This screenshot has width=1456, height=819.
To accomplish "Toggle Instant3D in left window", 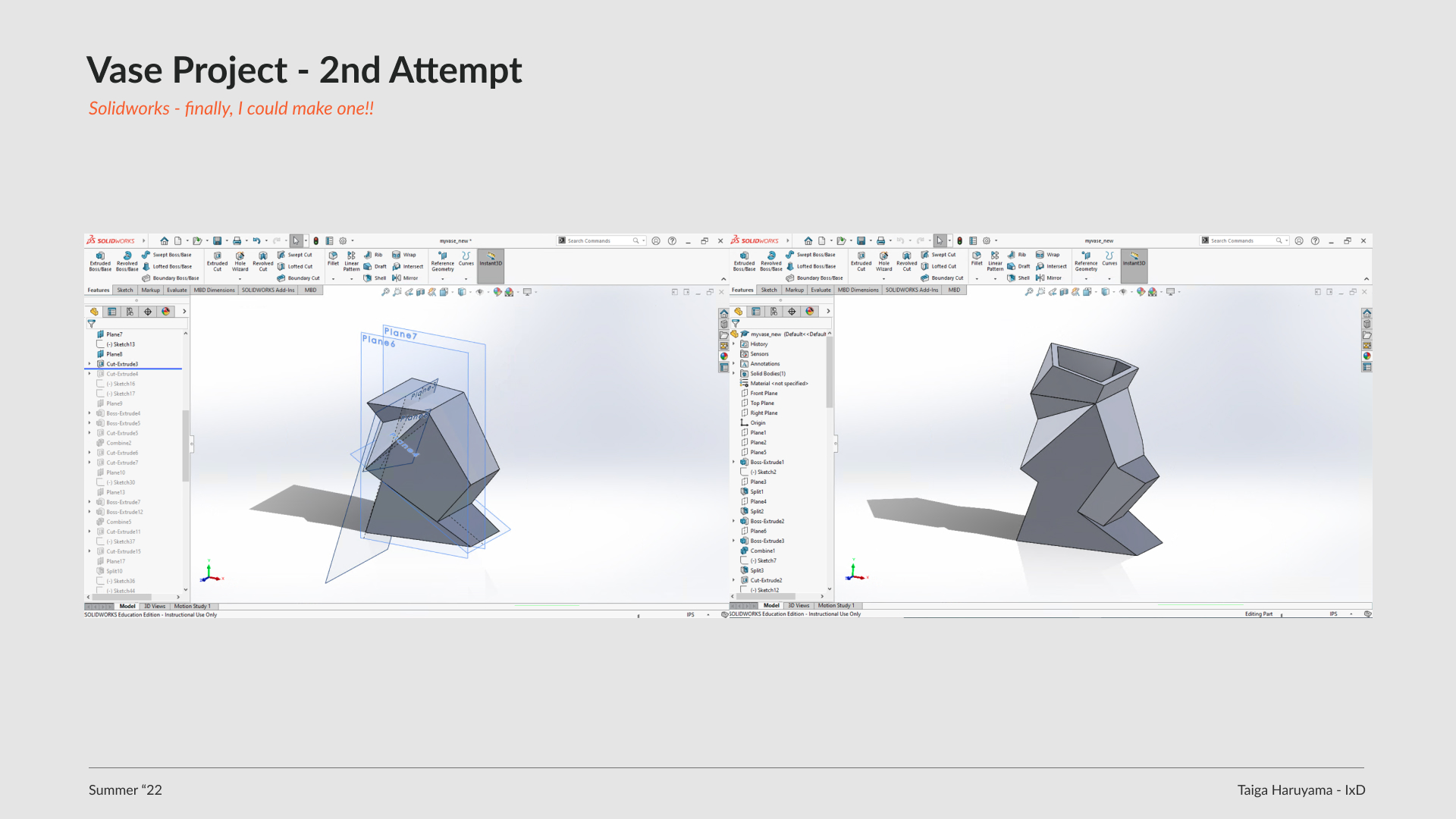I will pyautogui.click(x=491, y=259).
